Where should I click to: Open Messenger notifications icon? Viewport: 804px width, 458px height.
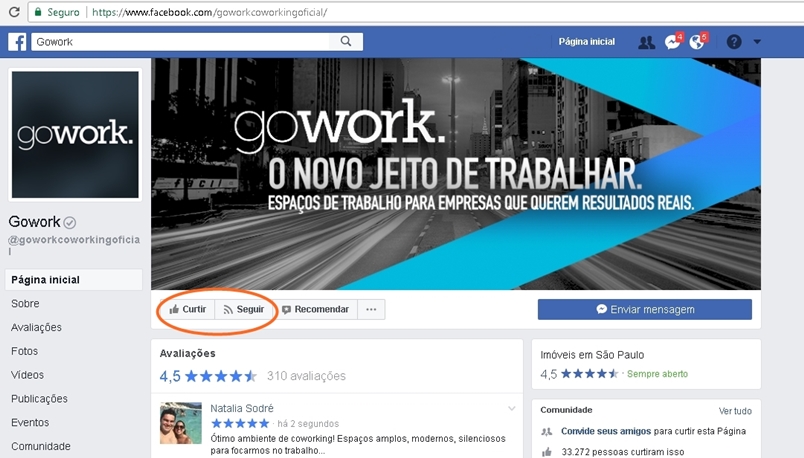[672, 42]
